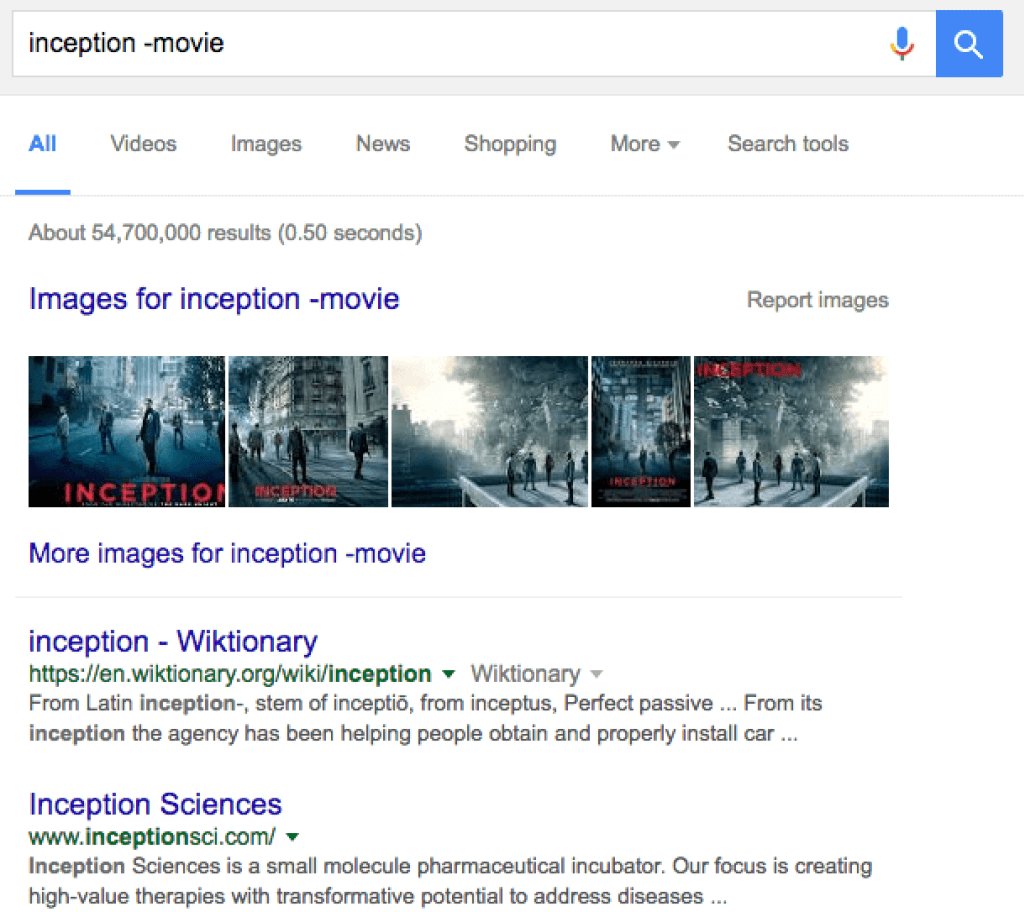Open the Shopping tab
This screenshot has height=912, width=1024.
510,144
